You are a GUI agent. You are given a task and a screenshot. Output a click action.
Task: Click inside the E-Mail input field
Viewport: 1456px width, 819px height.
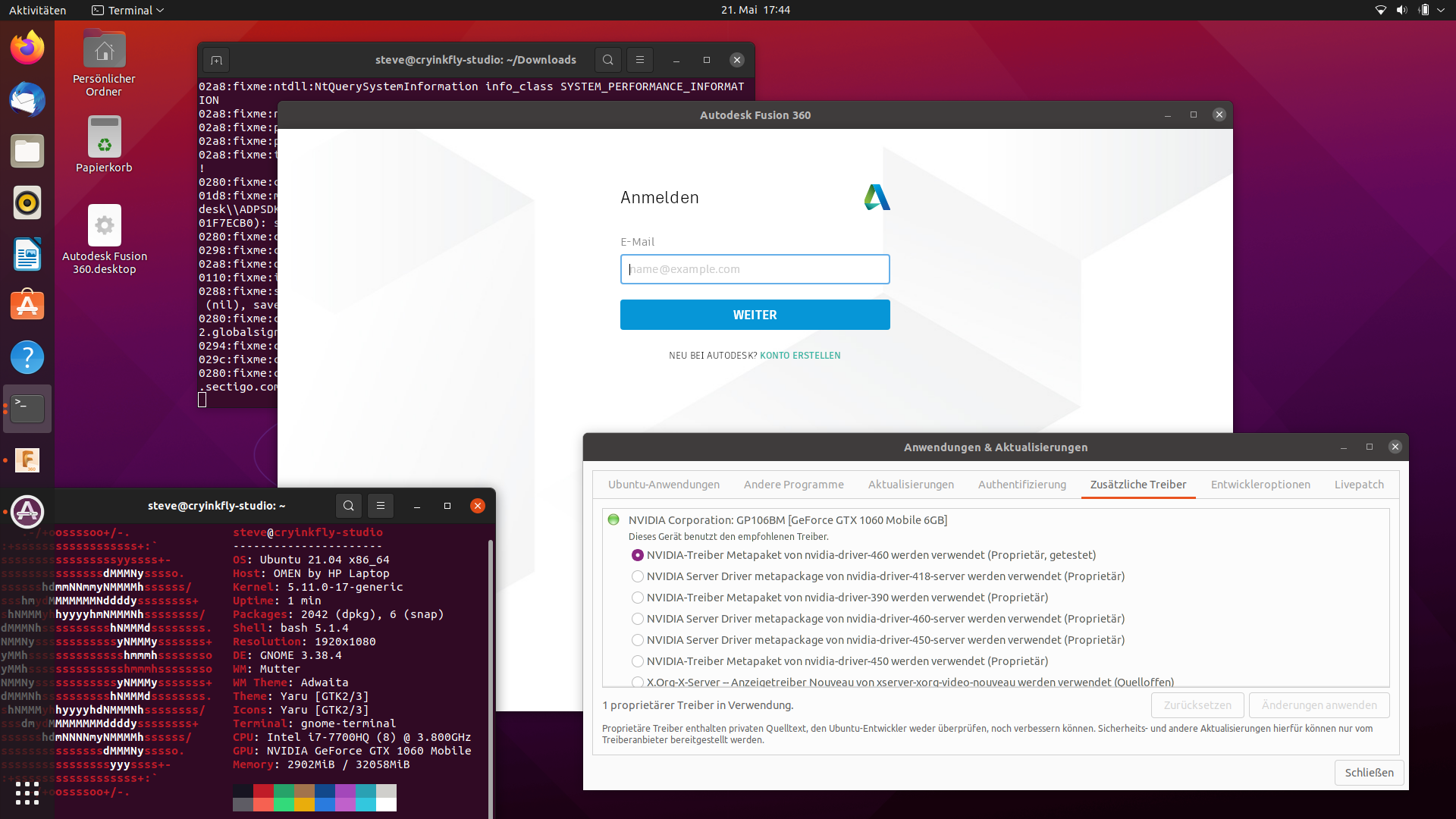[755, 269]
